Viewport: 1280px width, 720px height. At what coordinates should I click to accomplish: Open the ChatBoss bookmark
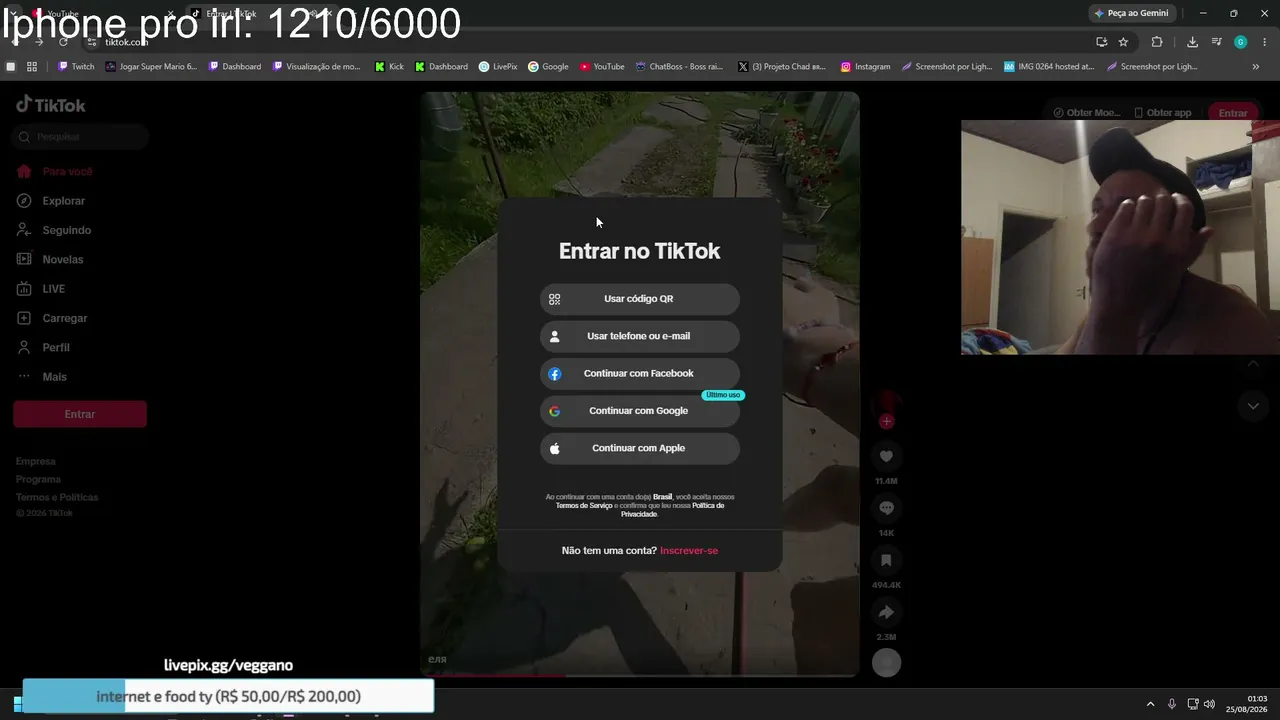(x=679, y=67)
